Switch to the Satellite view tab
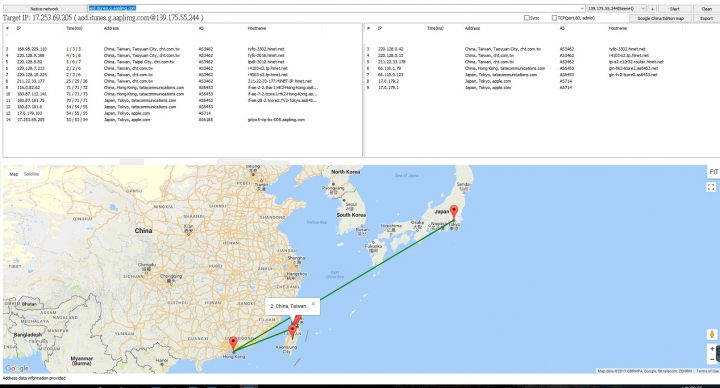This screenshot has width=720, height=388. [31, 174]
